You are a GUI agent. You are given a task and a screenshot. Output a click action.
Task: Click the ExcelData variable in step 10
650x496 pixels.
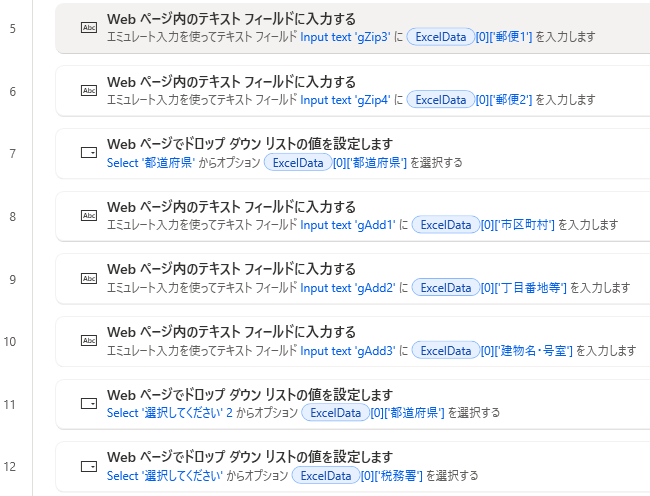[x=445, y=350]
